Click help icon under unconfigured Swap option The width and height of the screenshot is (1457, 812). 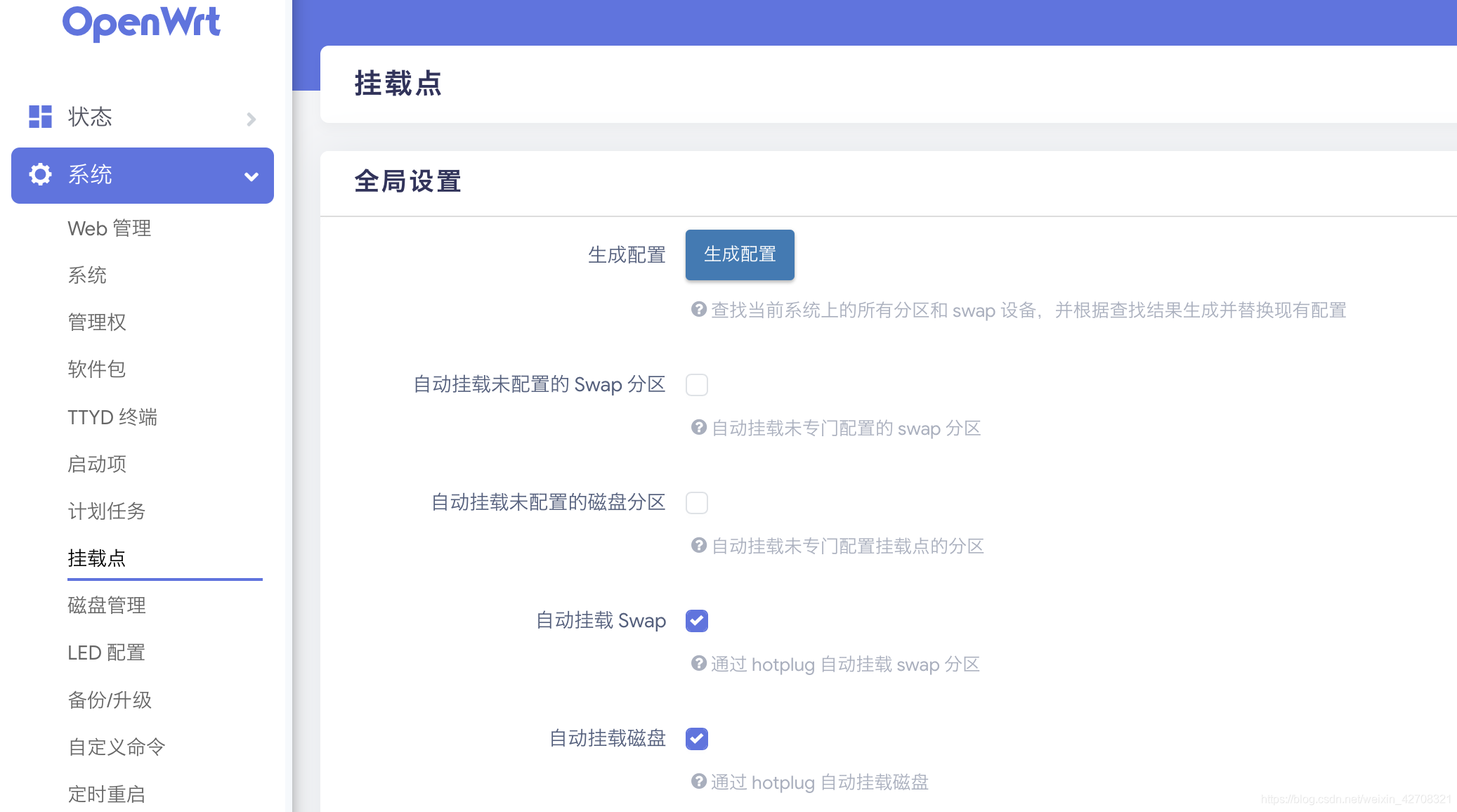pos(698,428)
